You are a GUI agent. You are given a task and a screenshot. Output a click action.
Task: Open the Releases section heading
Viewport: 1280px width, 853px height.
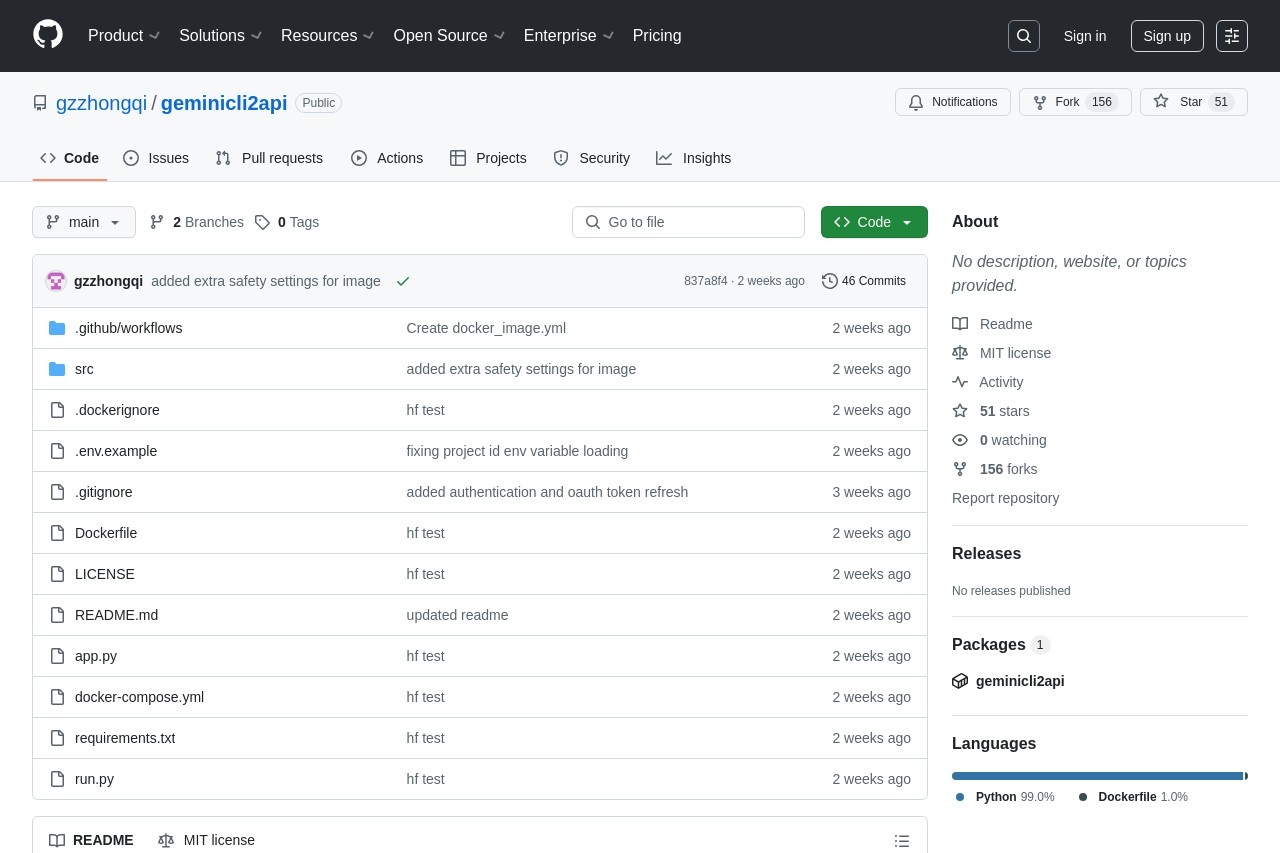986,554
